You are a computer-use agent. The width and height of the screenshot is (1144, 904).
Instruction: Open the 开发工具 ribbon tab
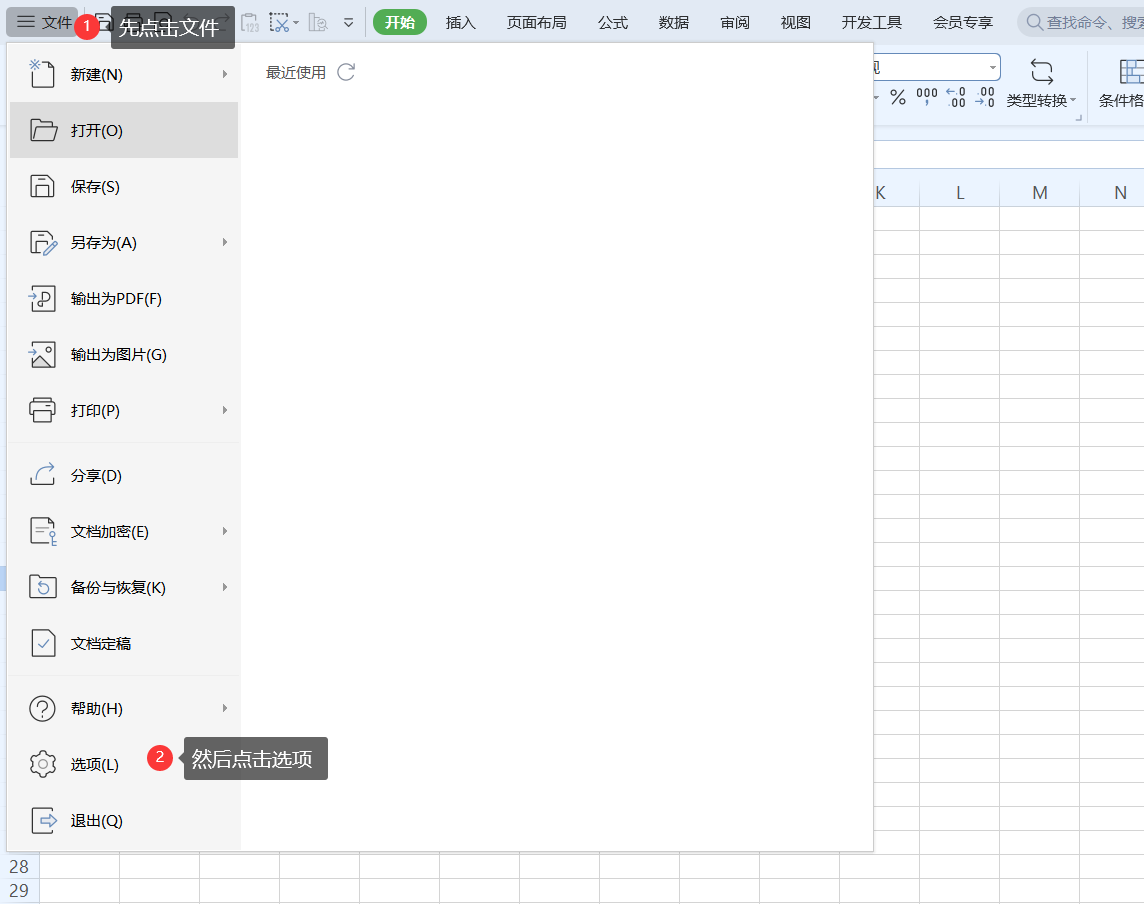tap(871, 22)
